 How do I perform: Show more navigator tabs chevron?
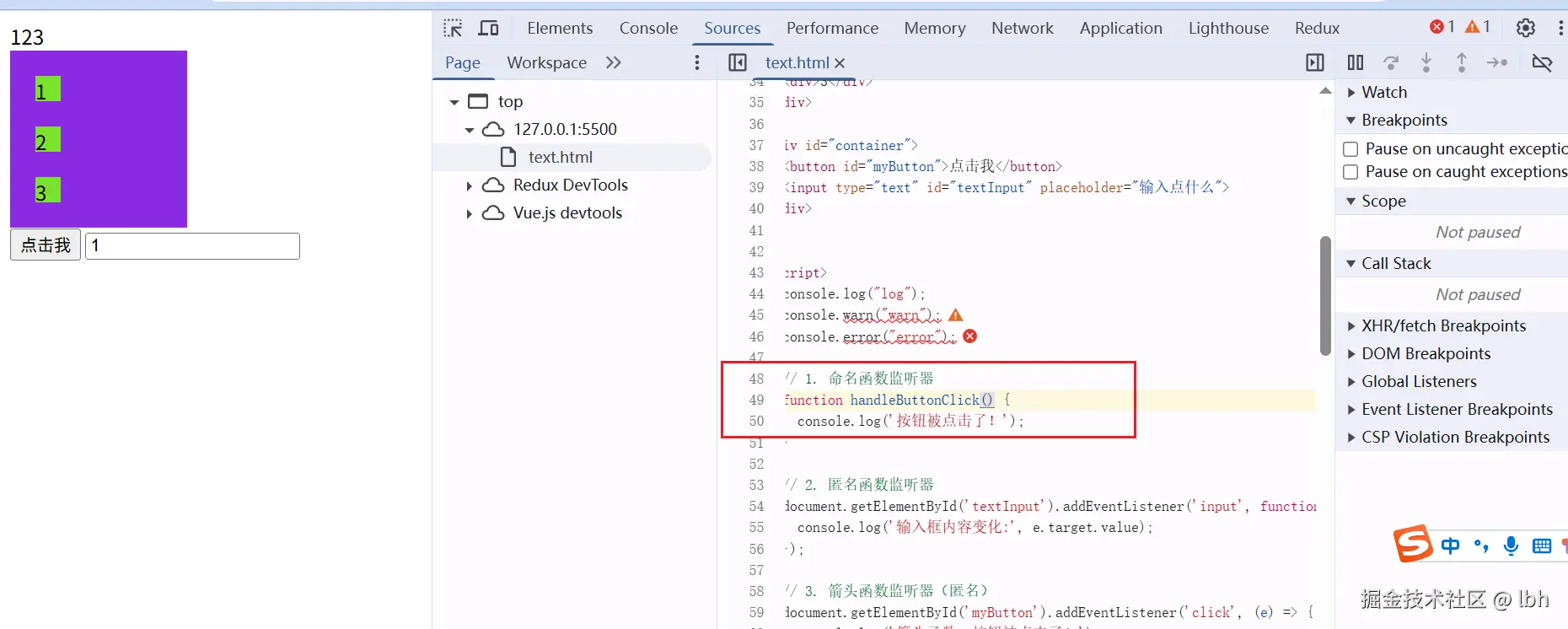(614, 62)
